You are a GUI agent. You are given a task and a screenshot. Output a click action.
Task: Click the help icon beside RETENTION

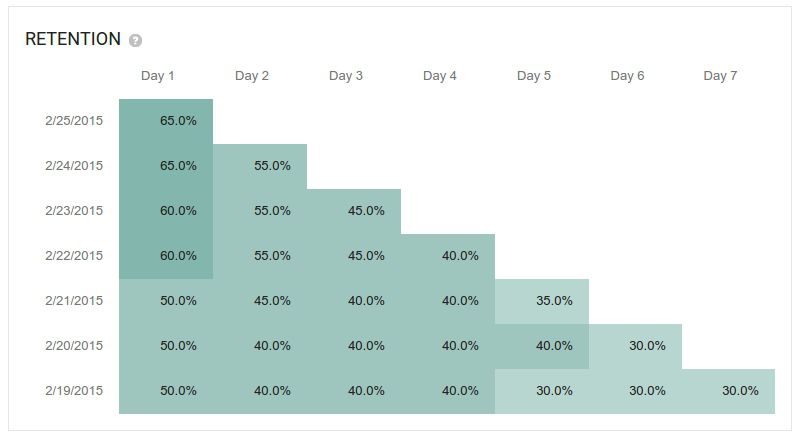coord(135,41)
